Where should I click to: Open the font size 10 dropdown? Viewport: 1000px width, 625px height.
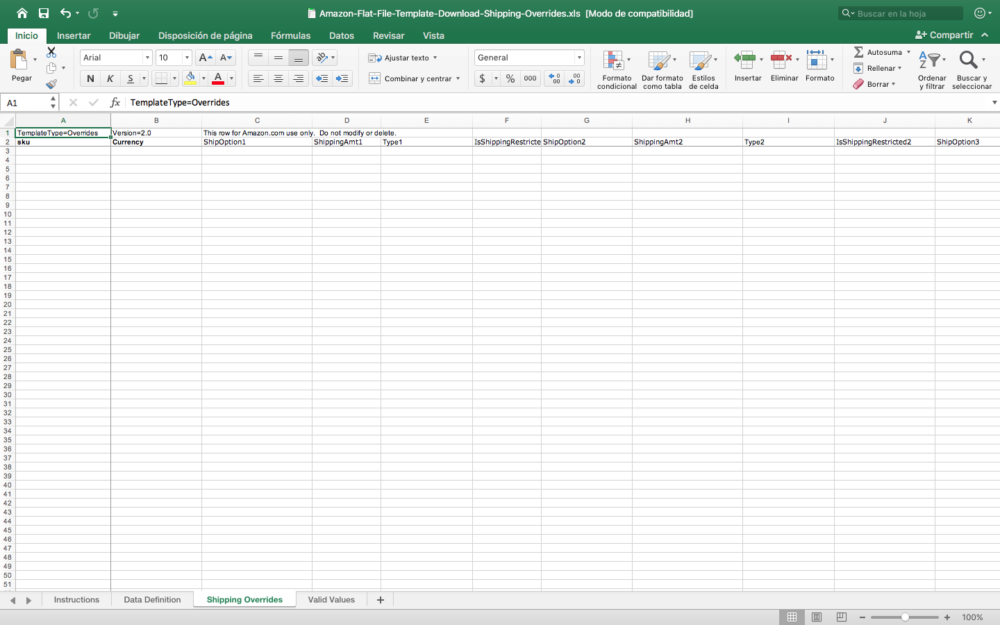(187, 57)
